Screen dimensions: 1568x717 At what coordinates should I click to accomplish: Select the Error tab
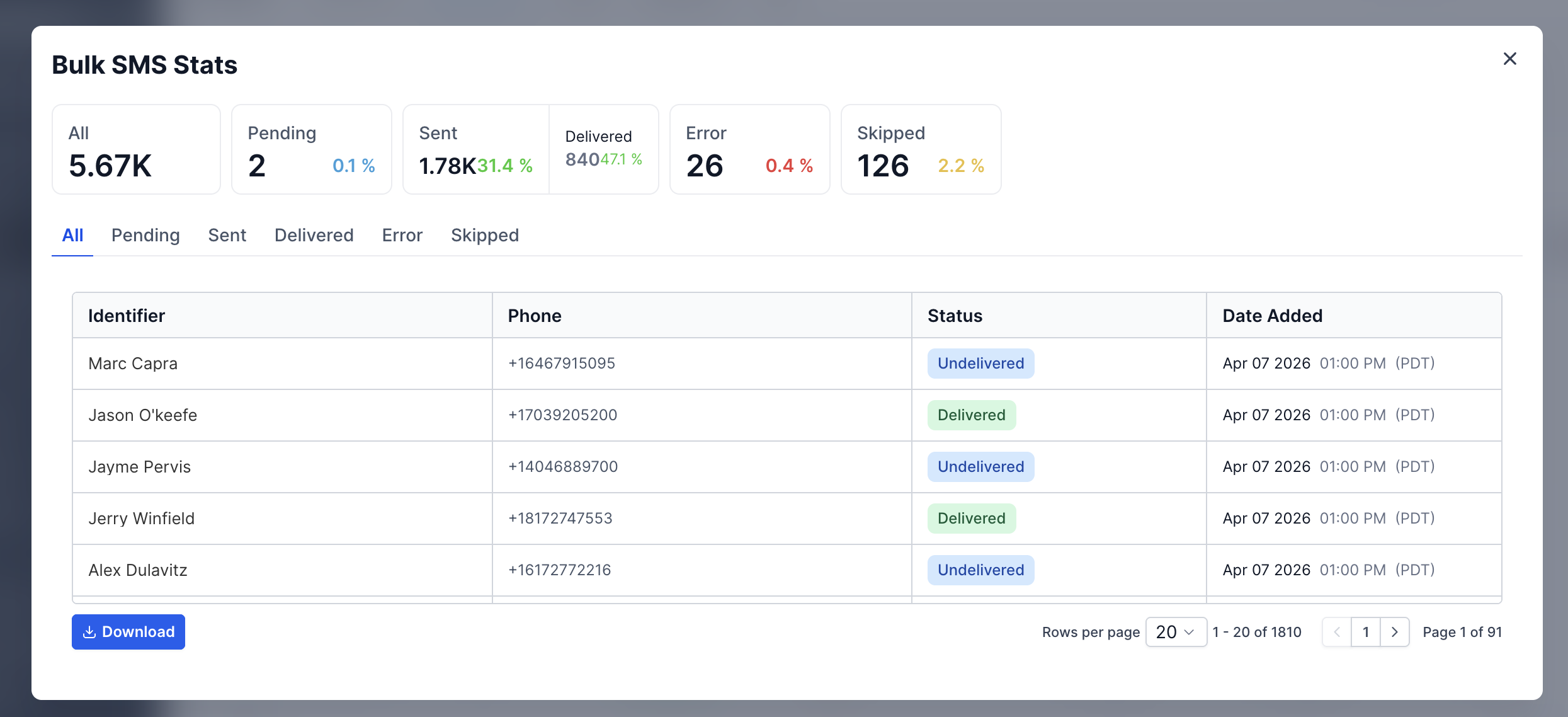pos(402,235)
